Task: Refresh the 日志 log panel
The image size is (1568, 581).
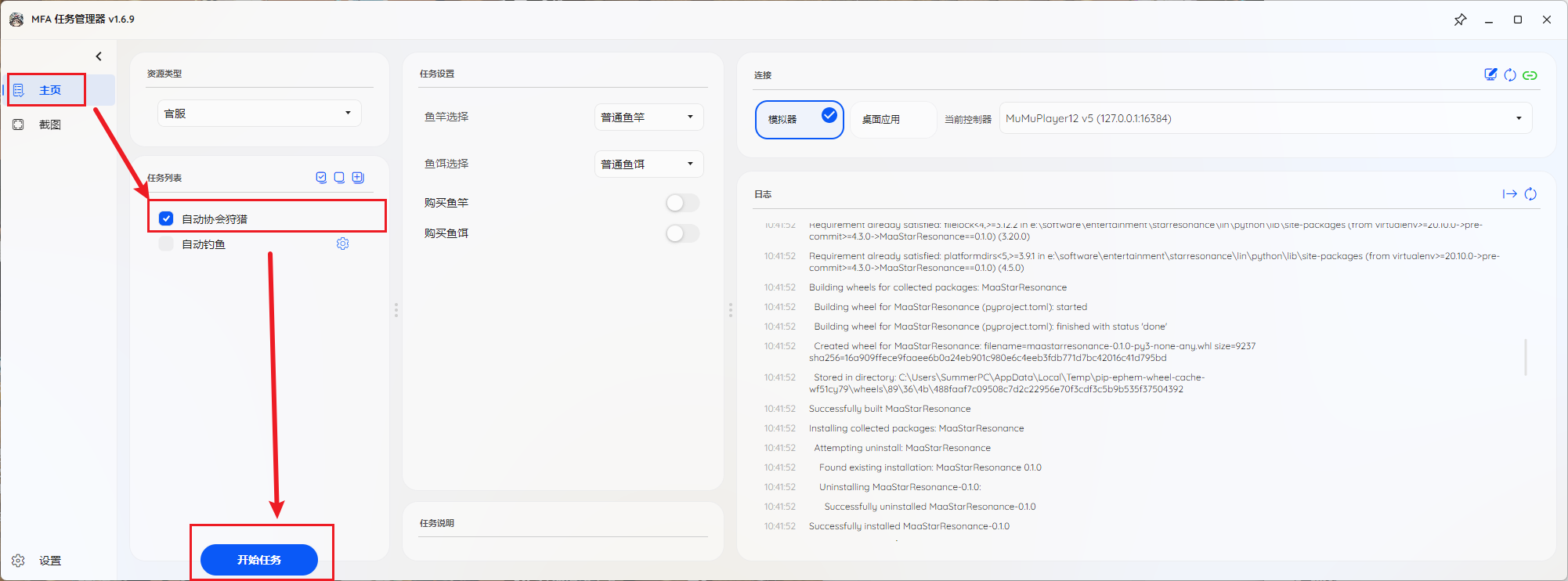Action: click(x=1530, y=194)
